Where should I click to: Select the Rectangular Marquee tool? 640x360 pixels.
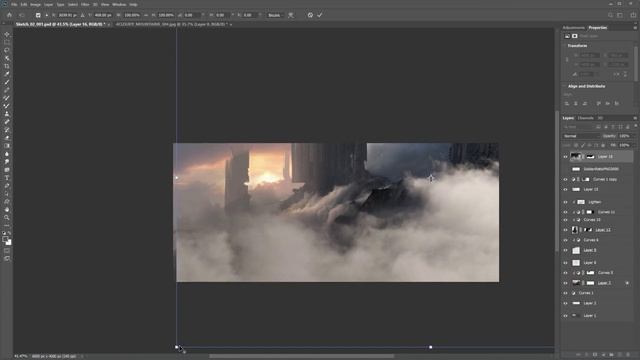point(7,42)
